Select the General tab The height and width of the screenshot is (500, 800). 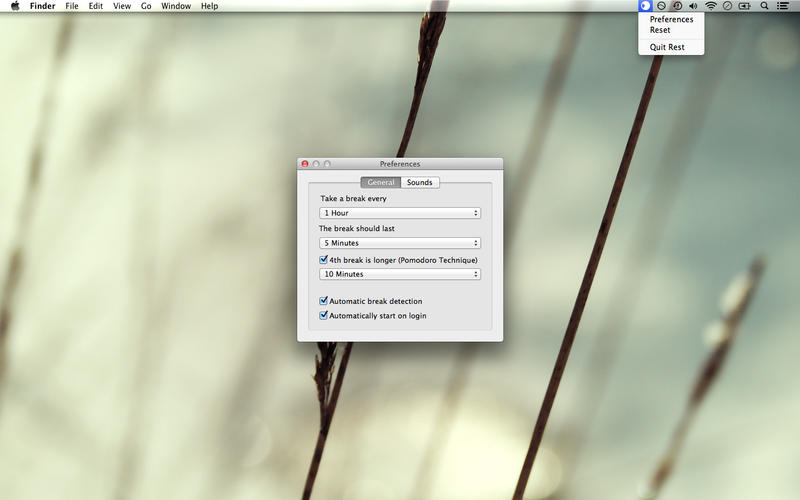coord(381,182)
